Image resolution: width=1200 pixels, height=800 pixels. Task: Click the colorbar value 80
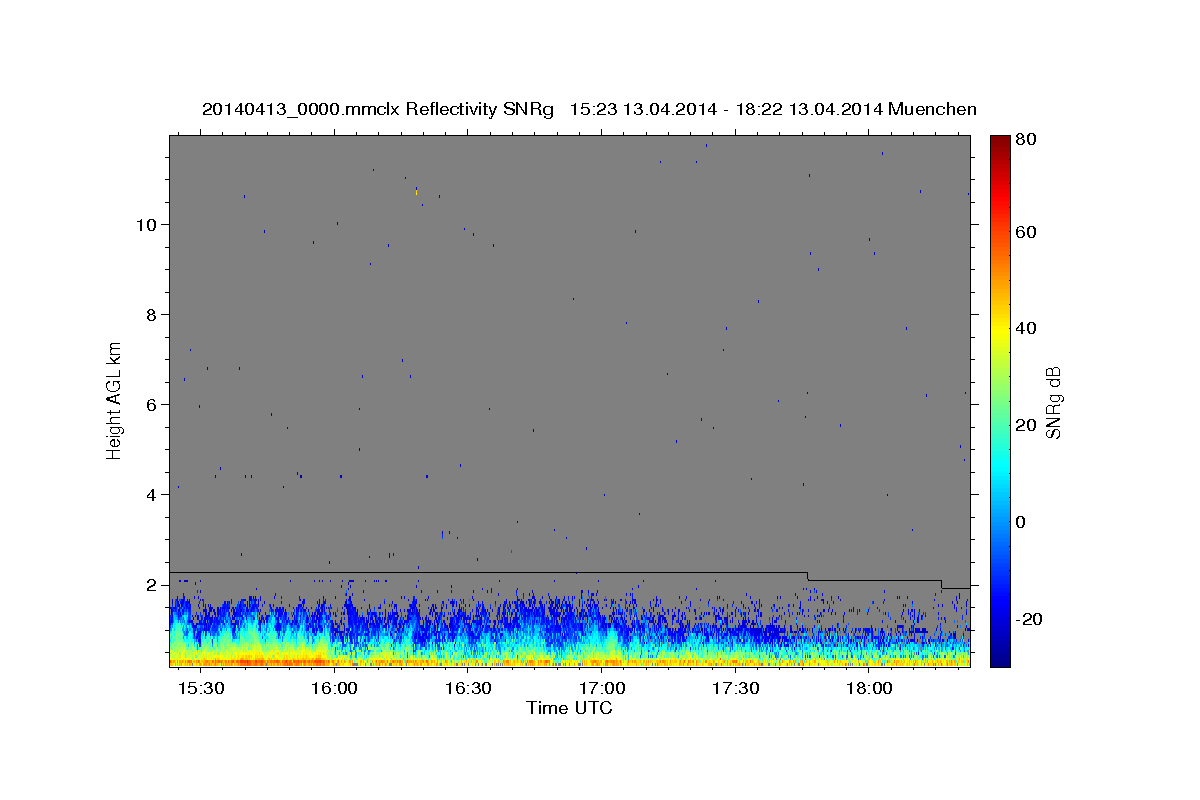[1026, 140]
